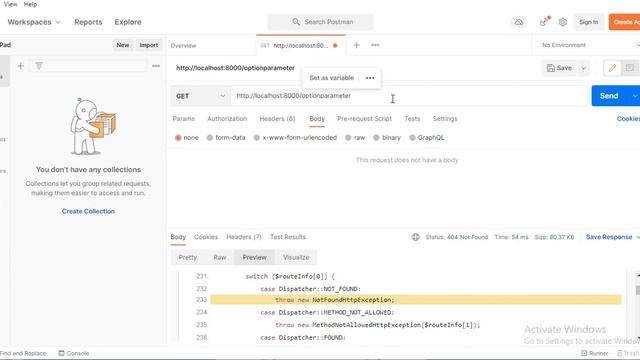This screenshot has width=640, height=360.
Task: Click the Import button
Action: tap(149, 45)
